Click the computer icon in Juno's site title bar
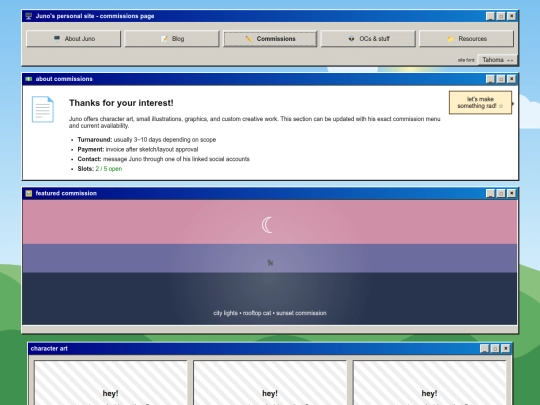 coord(29,16)
